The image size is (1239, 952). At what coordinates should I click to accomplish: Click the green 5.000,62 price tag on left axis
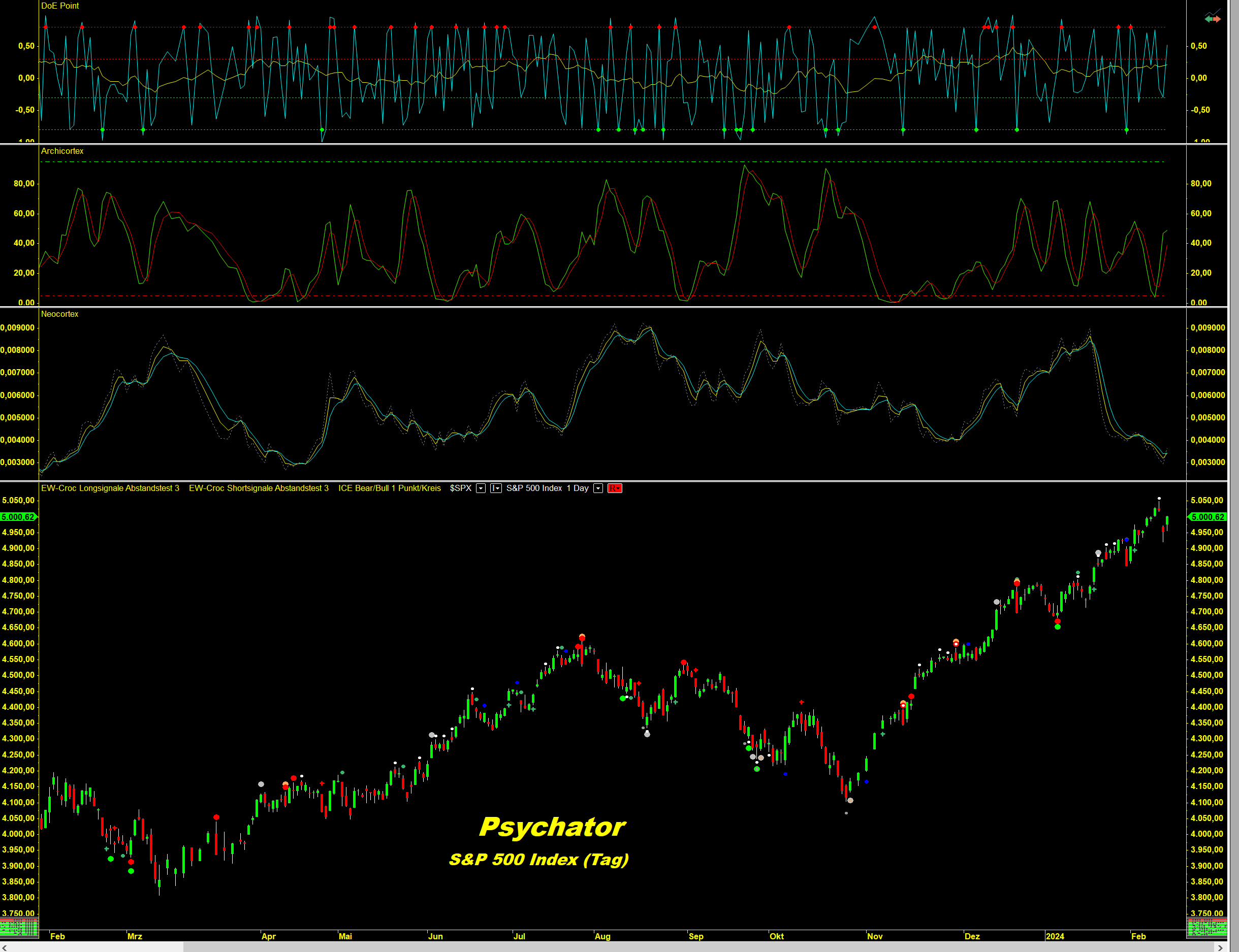pyautogui.click(x=18, y=517)
